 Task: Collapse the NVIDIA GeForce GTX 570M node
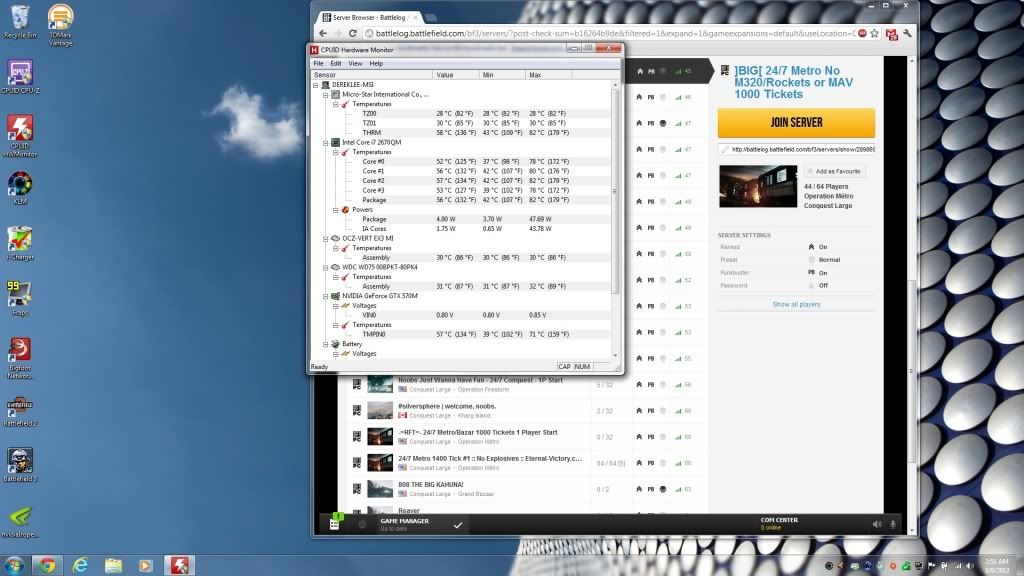pyautogui.click(x=326, y=296)
